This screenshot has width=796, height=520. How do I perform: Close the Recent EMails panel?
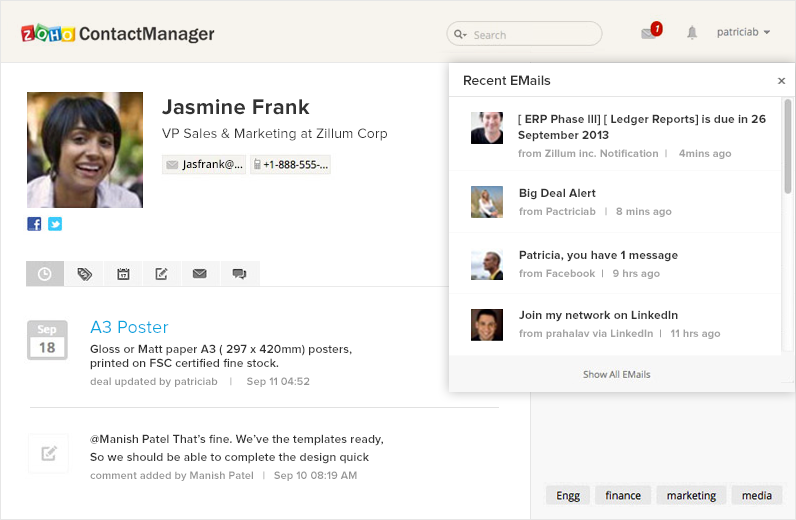[781, 81]
